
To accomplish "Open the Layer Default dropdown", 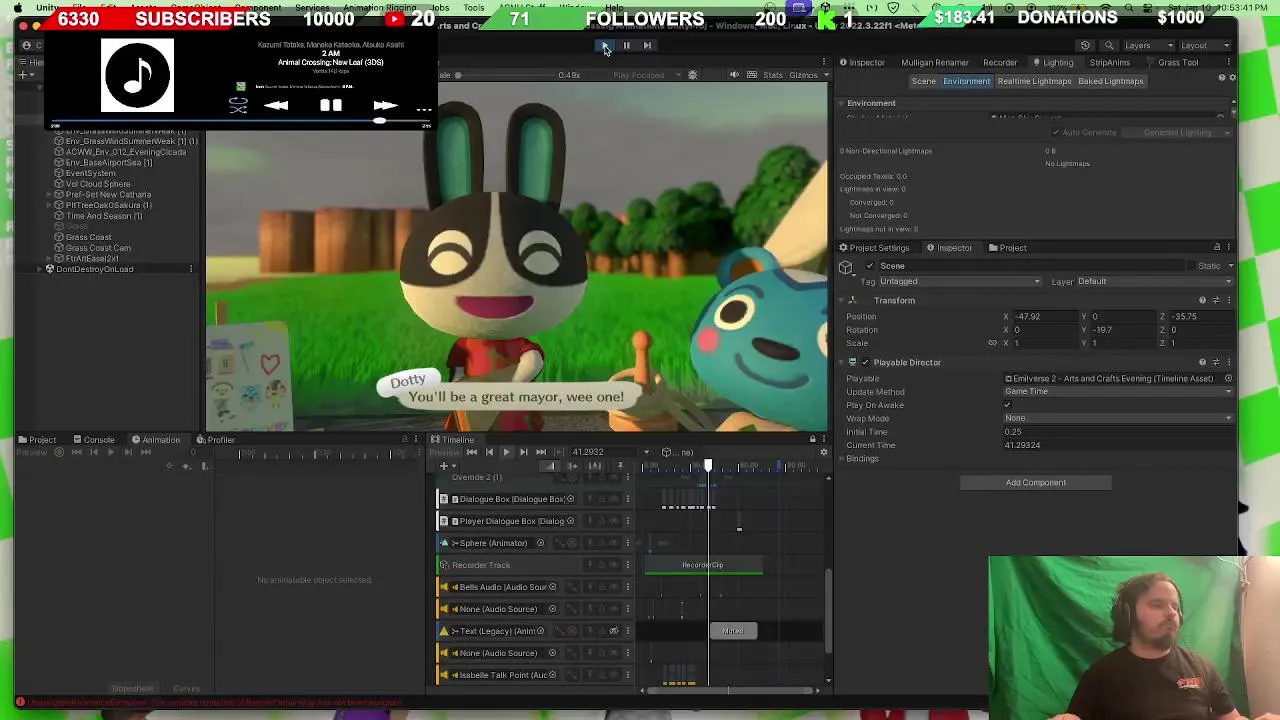I will coord(1155,281).
